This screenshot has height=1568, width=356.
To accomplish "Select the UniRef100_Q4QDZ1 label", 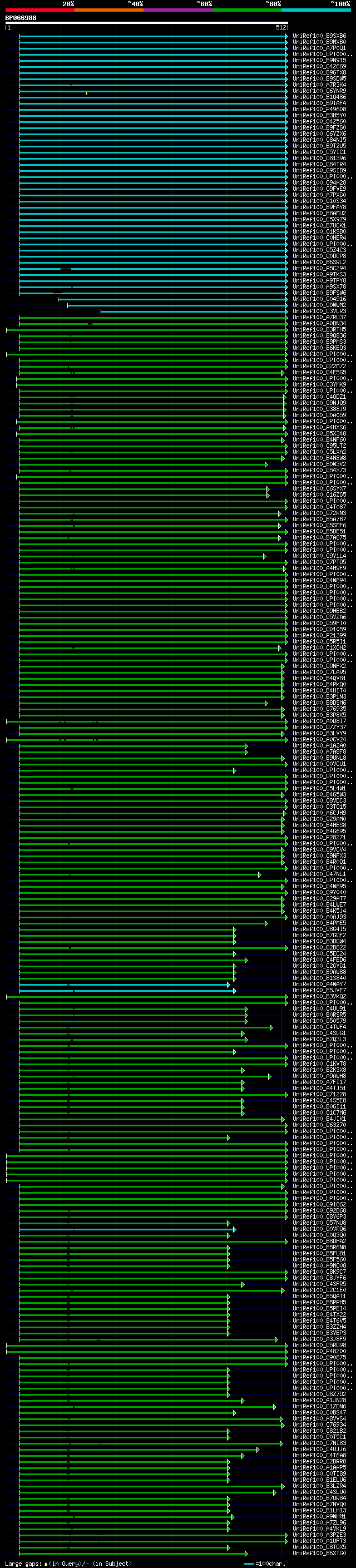I will coord(319,396).
